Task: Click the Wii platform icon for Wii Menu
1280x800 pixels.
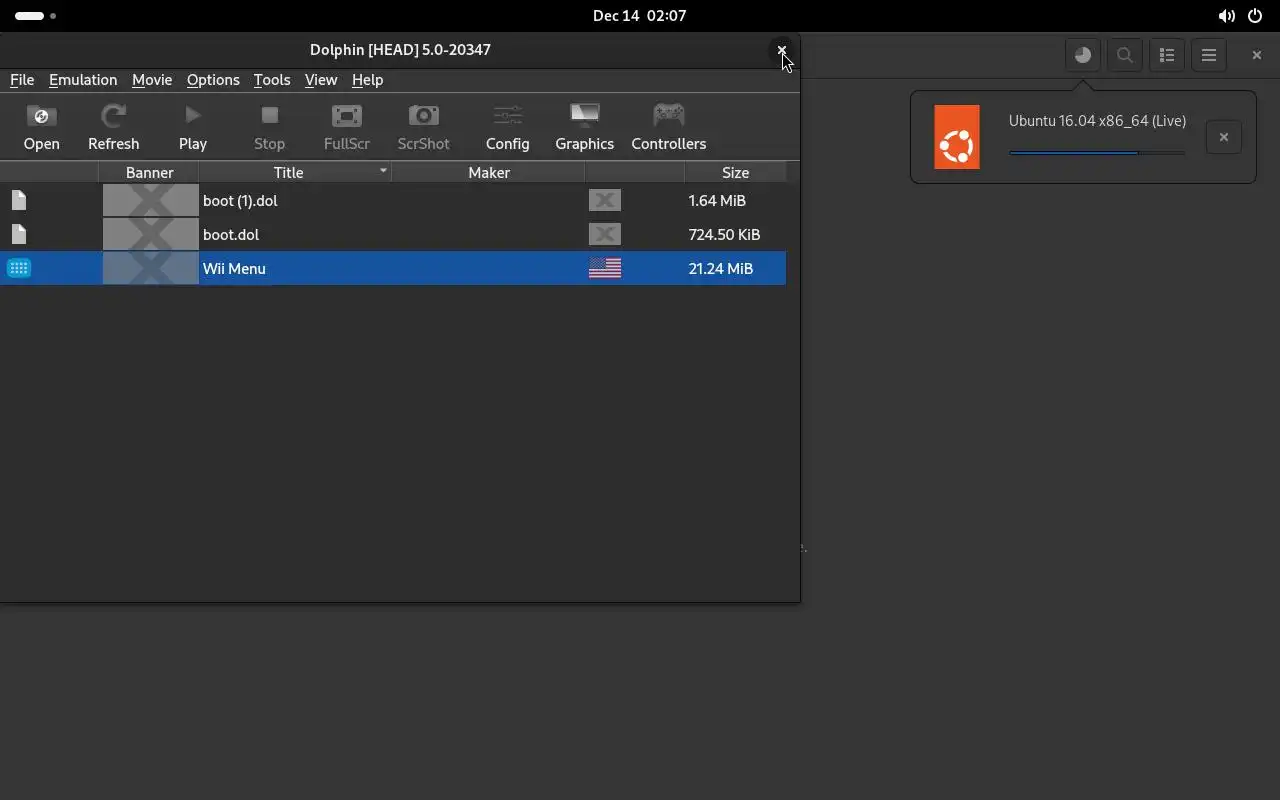Action: (x=19, y=268)
